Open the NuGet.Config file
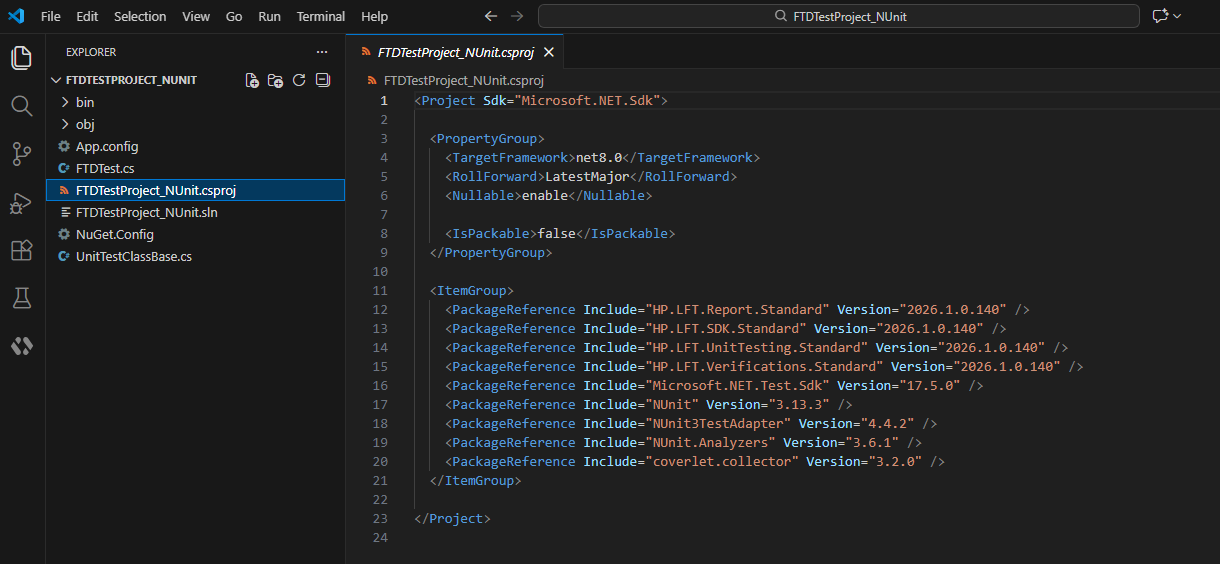Screen dimensions: 1220x564 coord(114,234)
